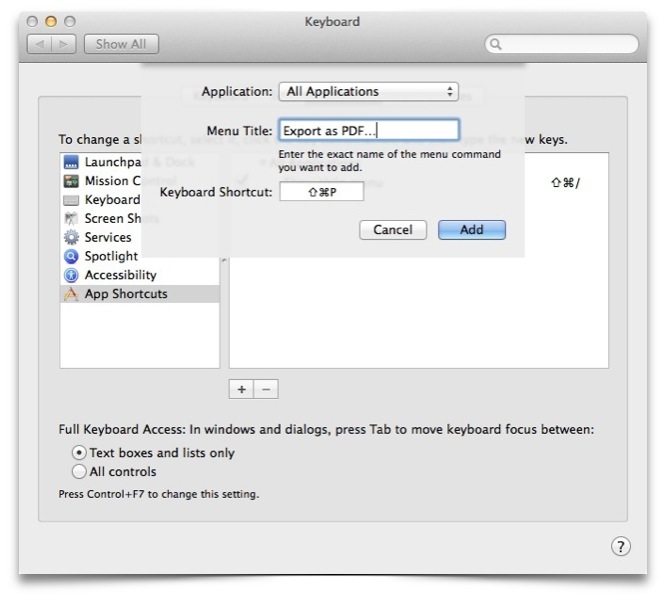Click the Cancel button
This screenshot has height=595, width=666.
click(x=393, y=230)
